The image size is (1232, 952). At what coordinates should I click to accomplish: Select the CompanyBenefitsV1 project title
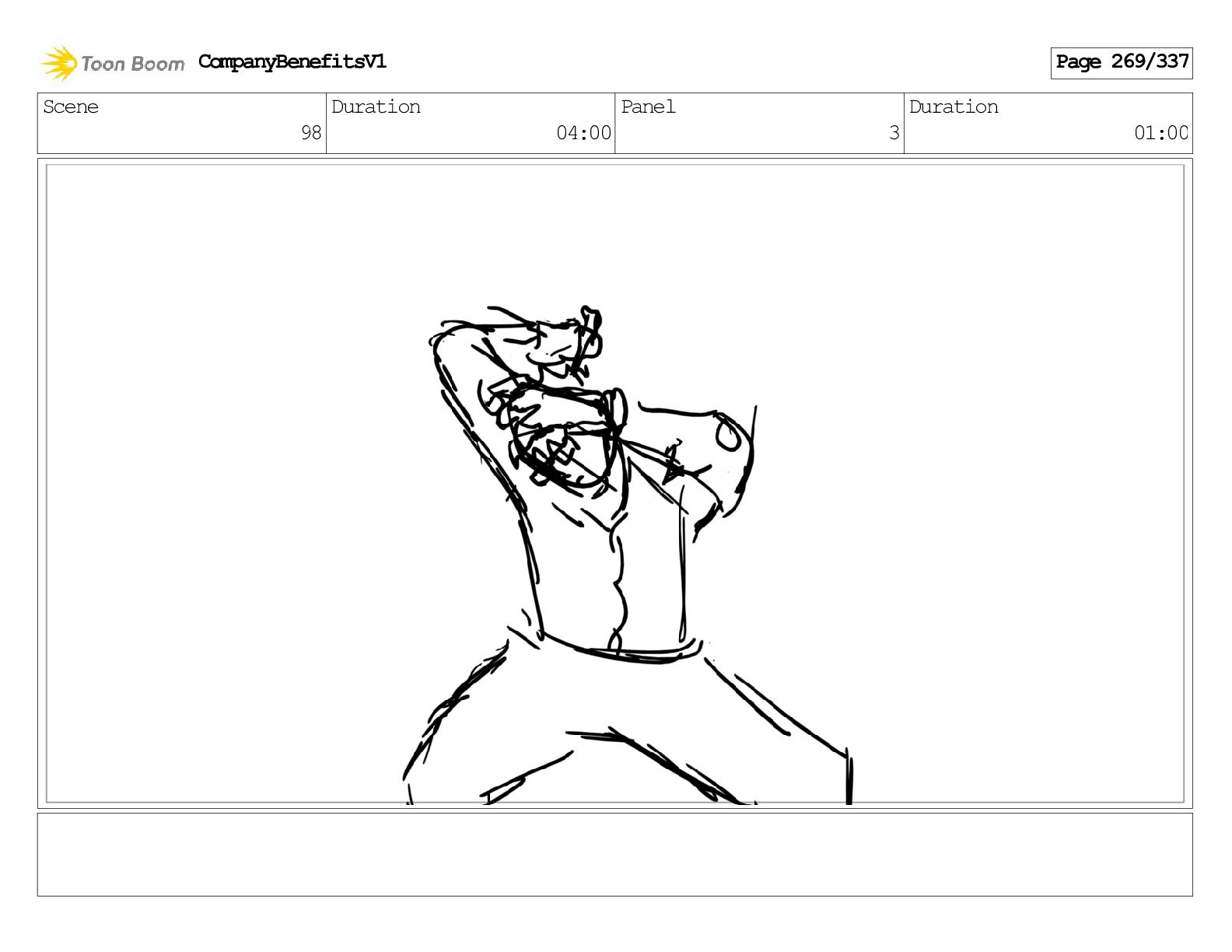tap(292, 62)
